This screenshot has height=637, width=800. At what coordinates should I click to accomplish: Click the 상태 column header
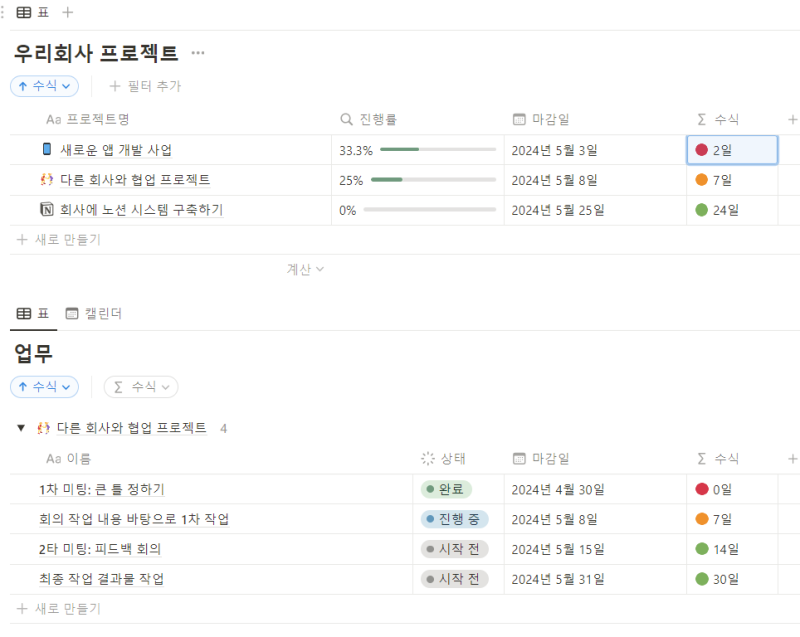(x=443, y=459)
